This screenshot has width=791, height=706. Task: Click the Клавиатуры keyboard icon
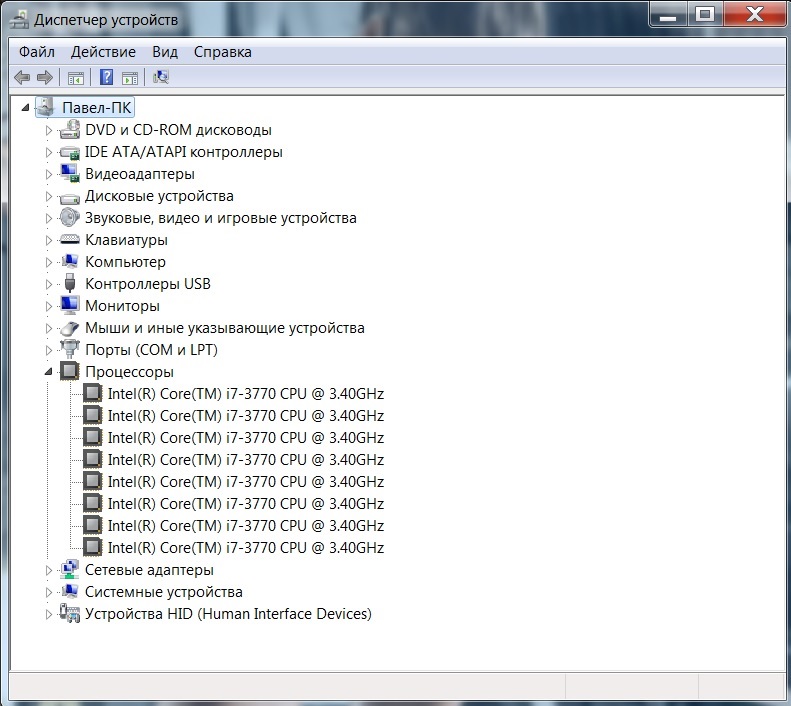69,240
